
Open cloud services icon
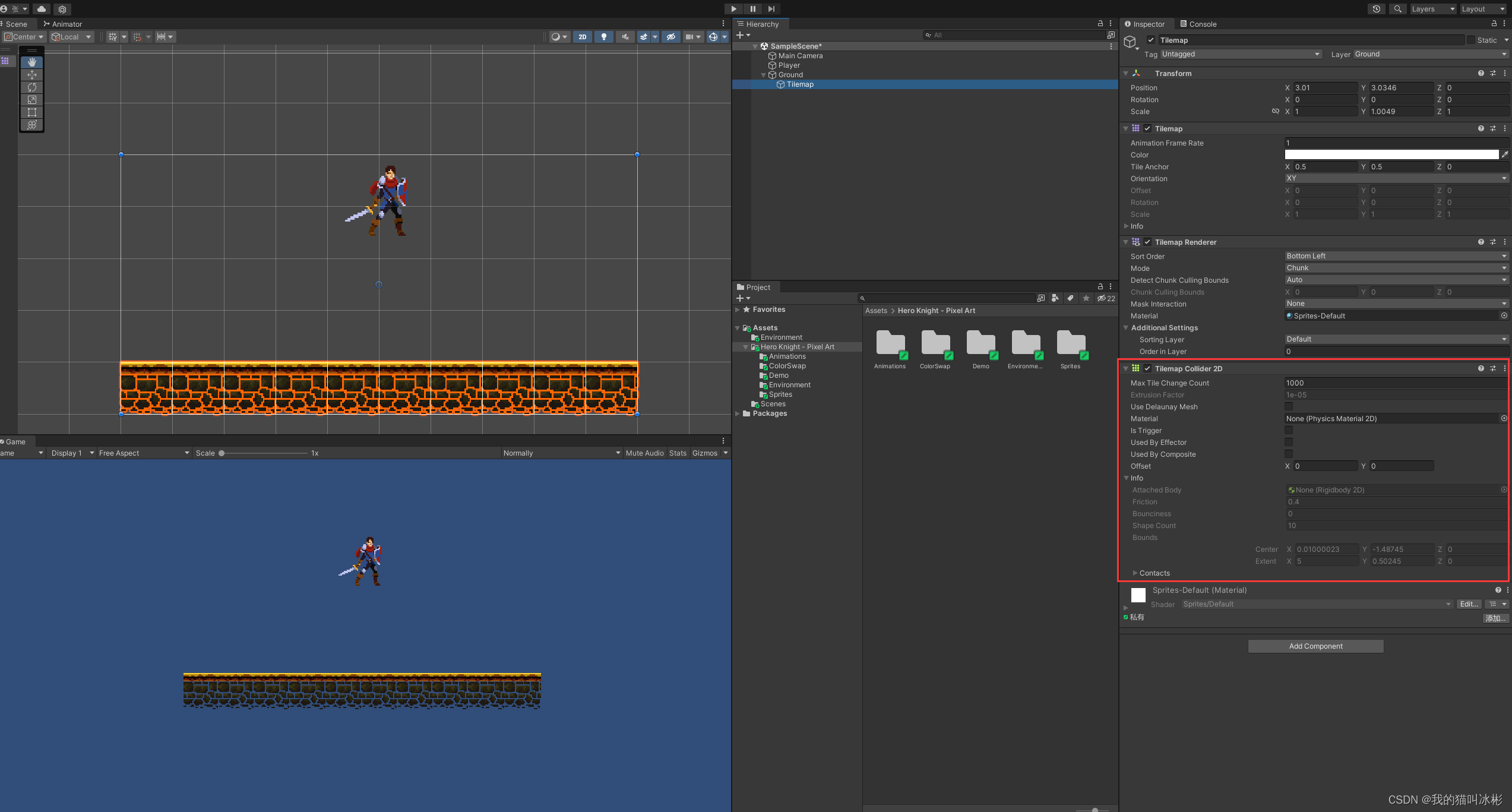point(42,9)
